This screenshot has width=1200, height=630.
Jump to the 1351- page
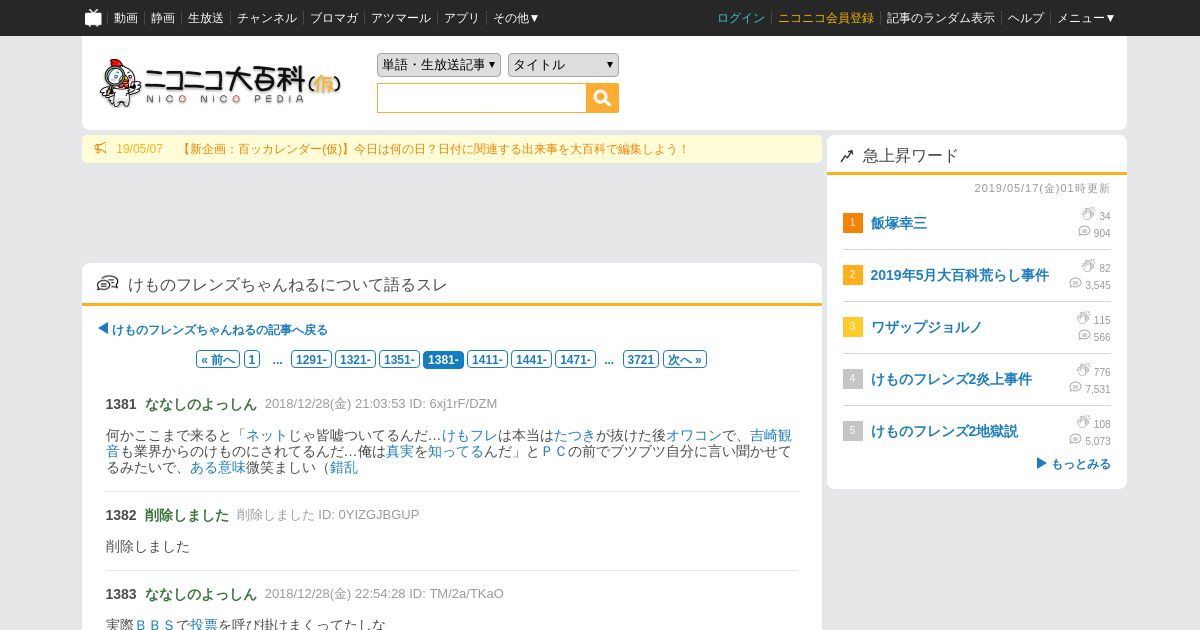pos(400,359)
